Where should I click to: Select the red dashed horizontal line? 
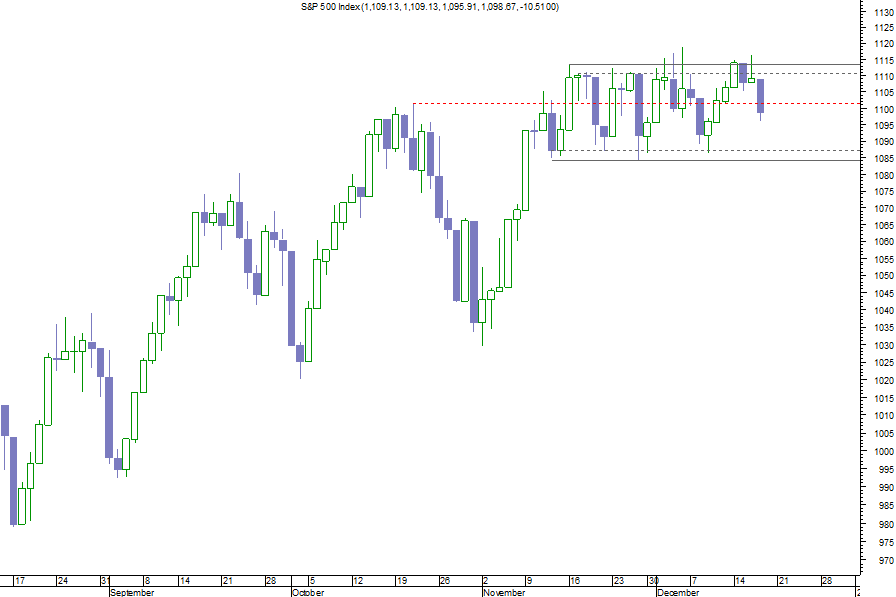click(x=636, y=103)
